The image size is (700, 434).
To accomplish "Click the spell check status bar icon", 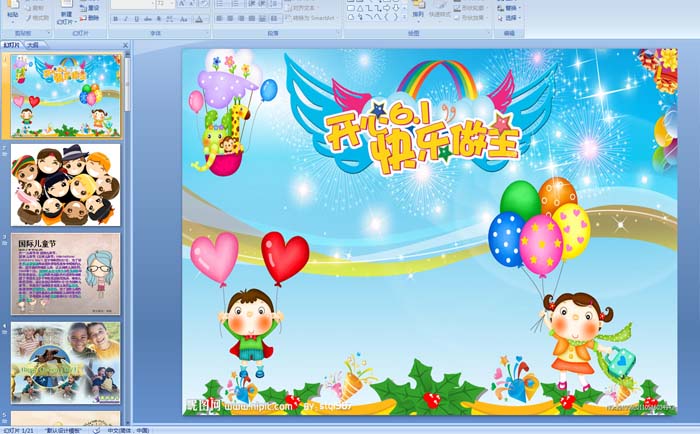I will 96,430.
